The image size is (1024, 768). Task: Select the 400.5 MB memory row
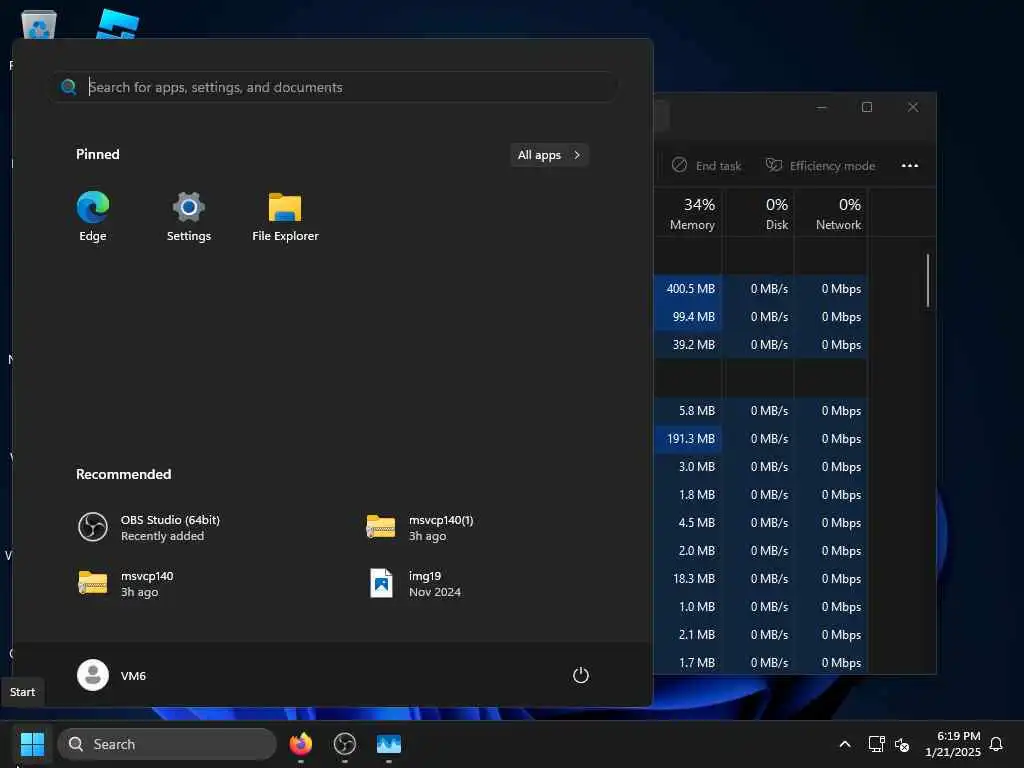pyautogui.click(x=761, y=288)
